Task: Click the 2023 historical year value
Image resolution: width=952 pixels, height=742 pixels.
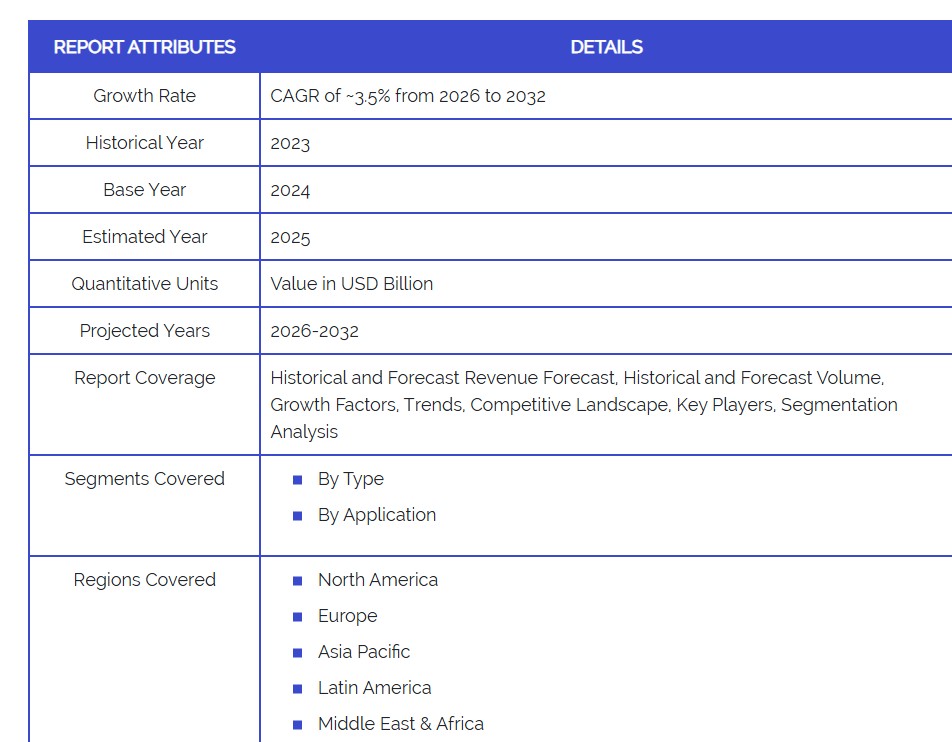Action: [x=290, y=143]
